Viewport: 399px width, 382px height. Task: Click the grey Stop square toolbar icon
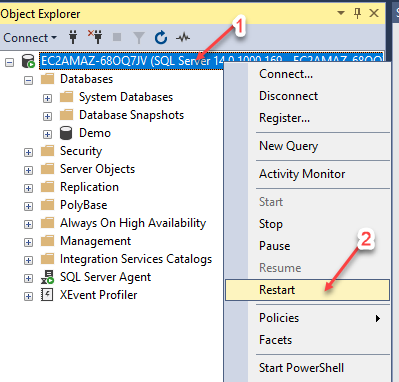(x=117, y=37)
